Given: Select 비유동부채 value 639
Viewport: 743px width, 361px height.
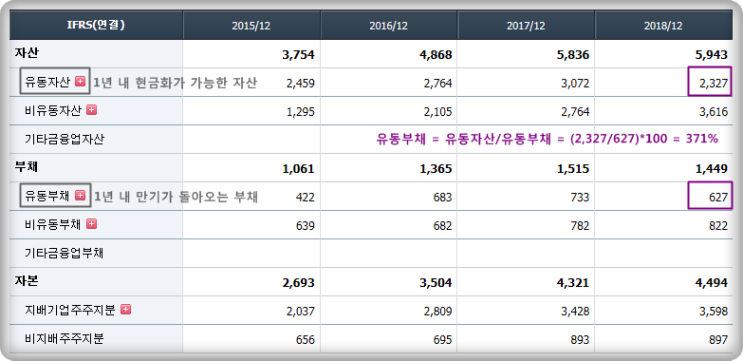Looking at the screenshot, I should [x=305, y=226].
